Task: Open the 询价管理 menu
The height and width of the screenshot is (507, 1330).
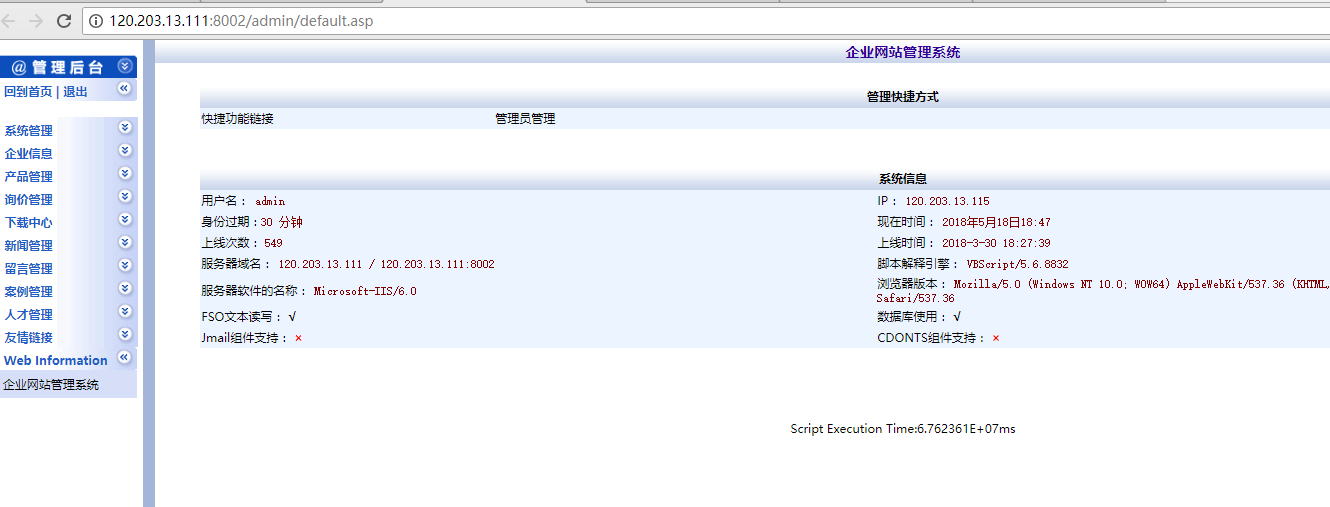Action: point(29,200)
